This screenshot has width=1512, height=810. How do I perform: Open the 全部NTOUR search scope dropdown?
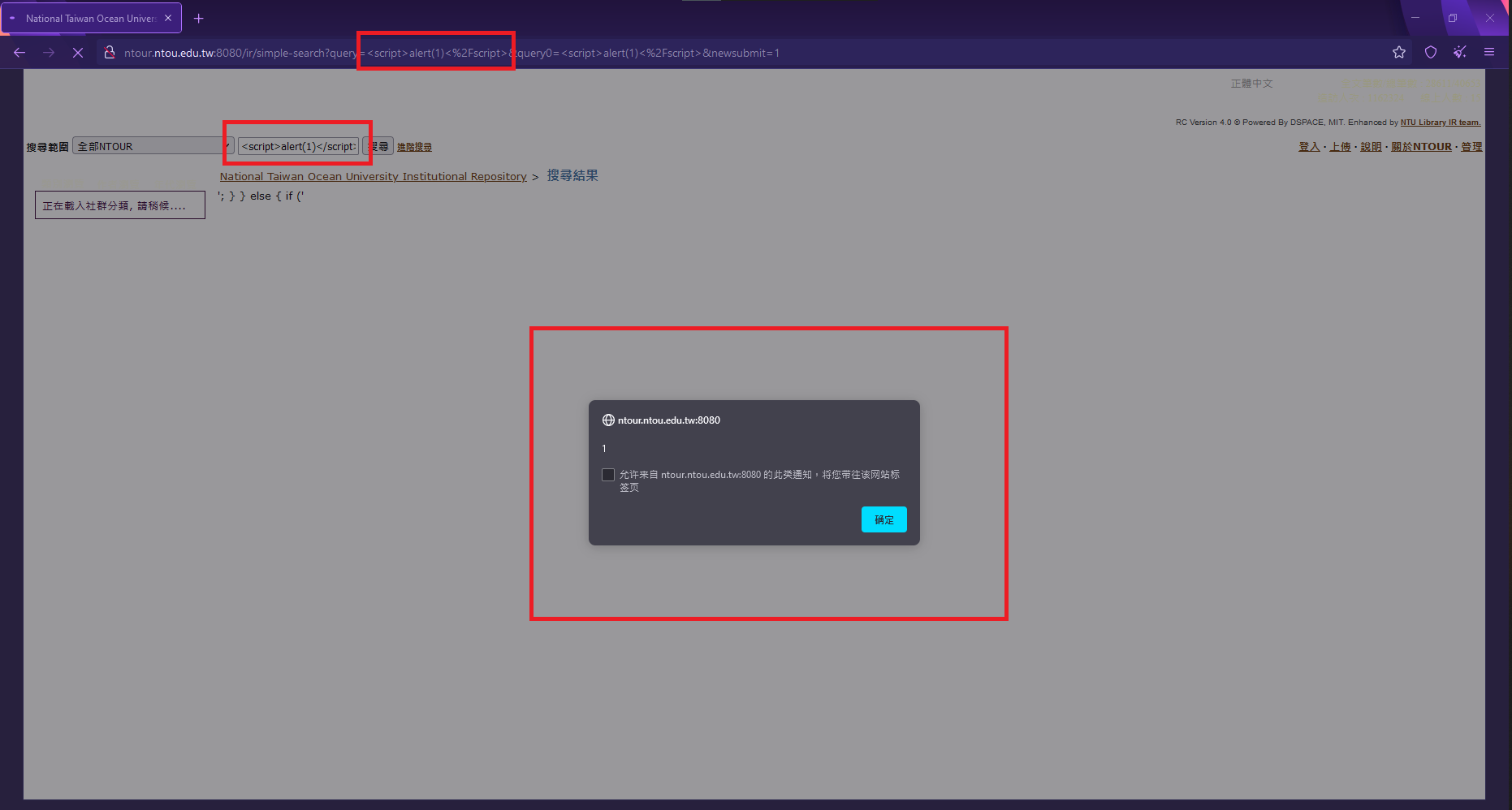coord(153,146)
